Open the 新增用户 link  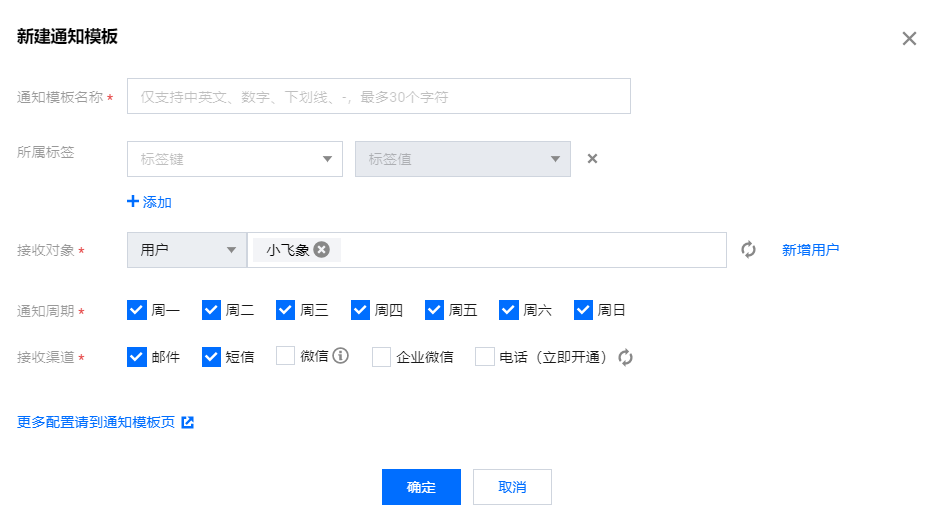pyautogui.click(x=810, y=250)
